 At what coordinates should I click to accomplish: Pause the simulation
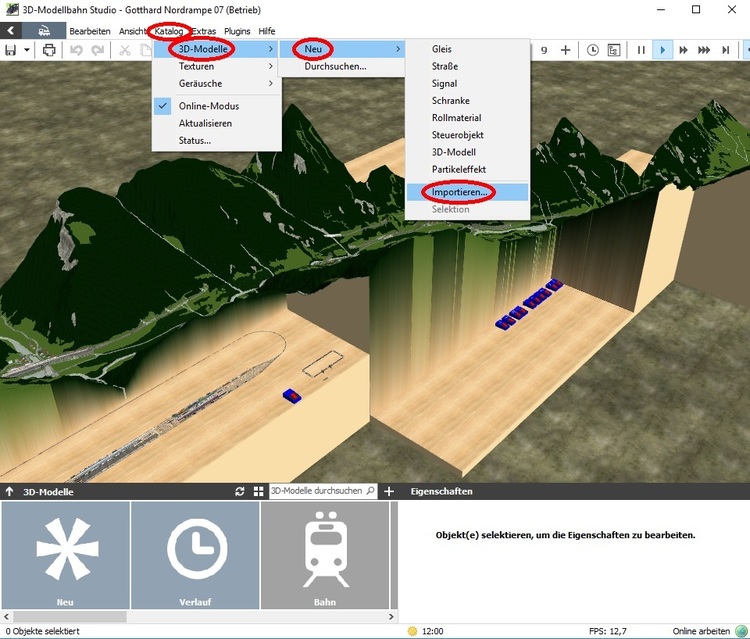[641, 50]
